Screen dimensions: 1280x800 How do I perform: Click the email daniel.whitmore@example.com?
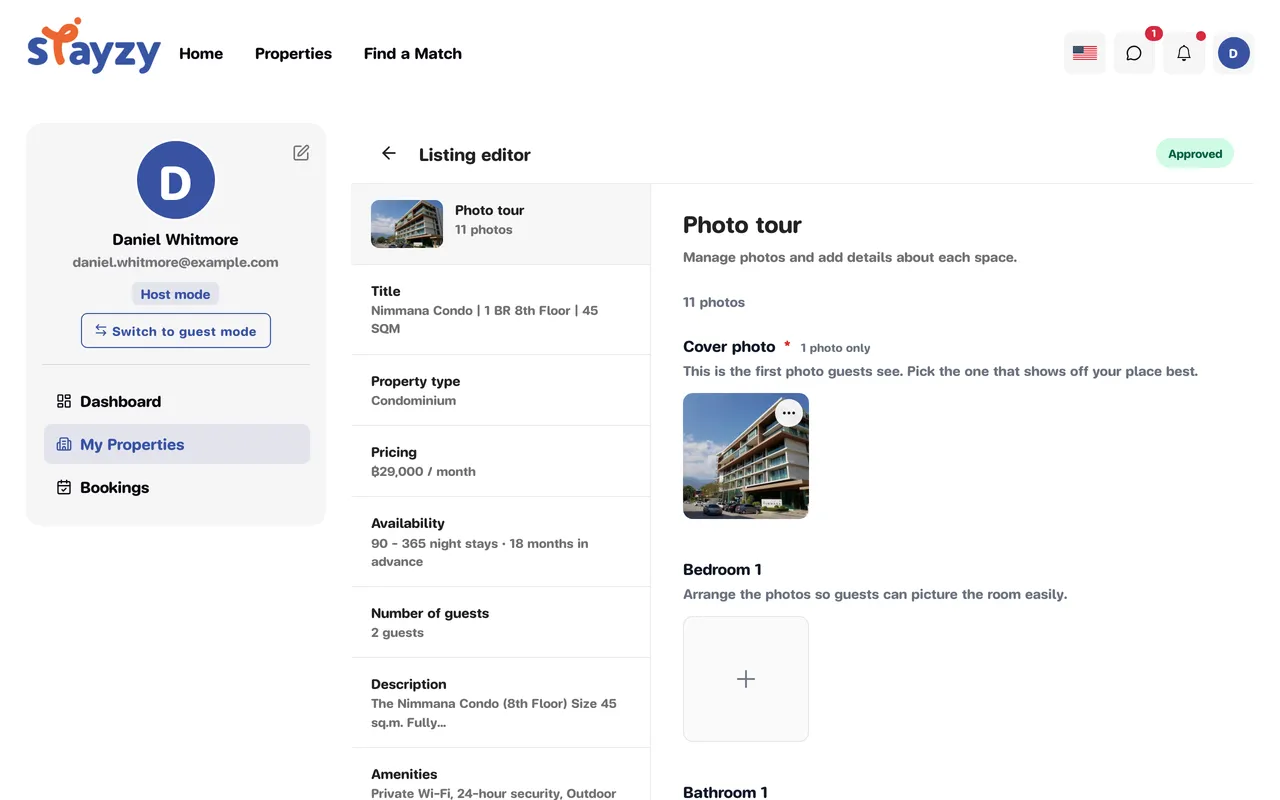tap(175, 262)
